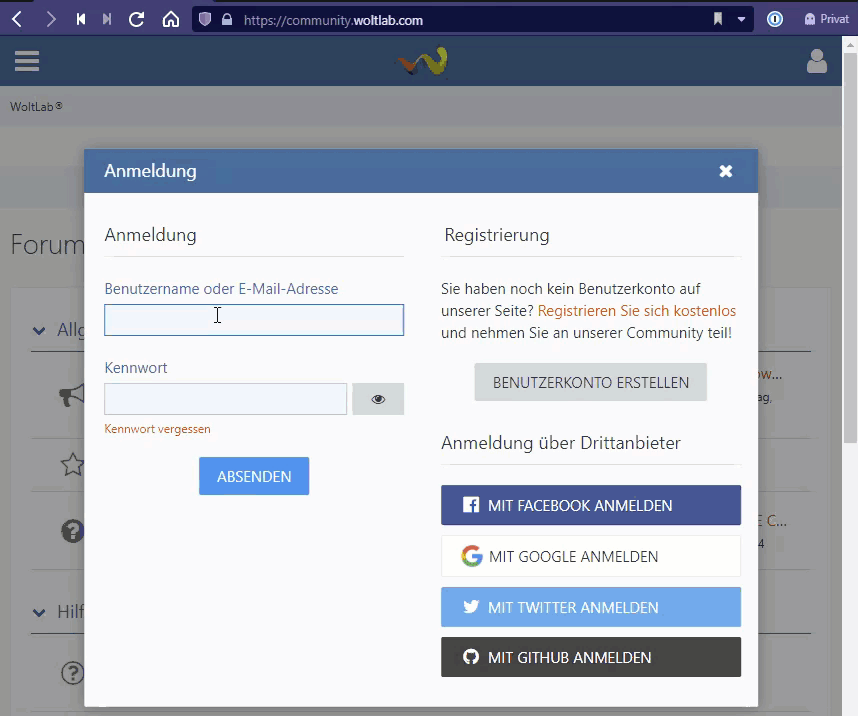The width and height of the screenshot is (858, 716).
Task: Open the hamburger main menu
Action: coord(27,61)
